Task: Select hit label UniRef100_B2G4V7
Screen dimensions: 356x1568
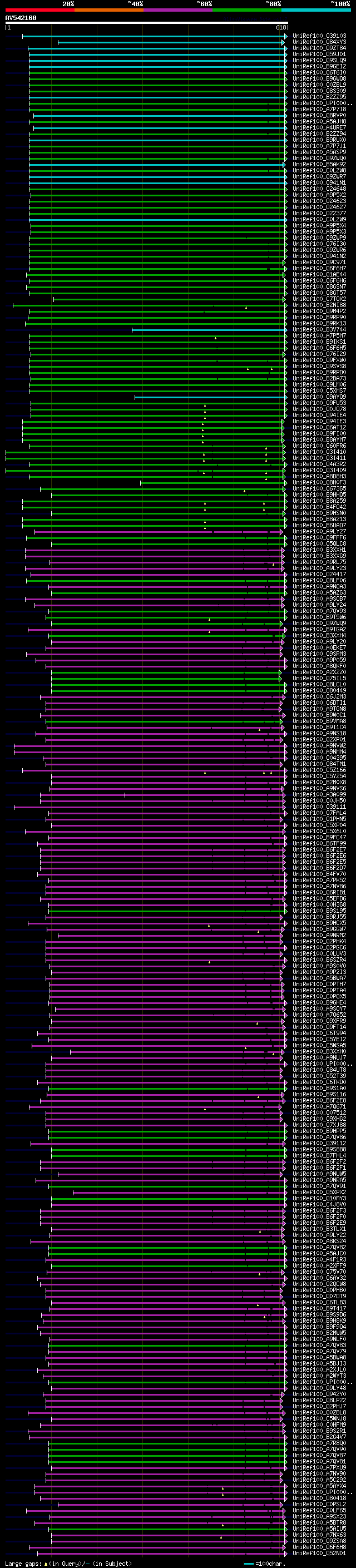Action: pyautogui.click(x=319, y=1437)
